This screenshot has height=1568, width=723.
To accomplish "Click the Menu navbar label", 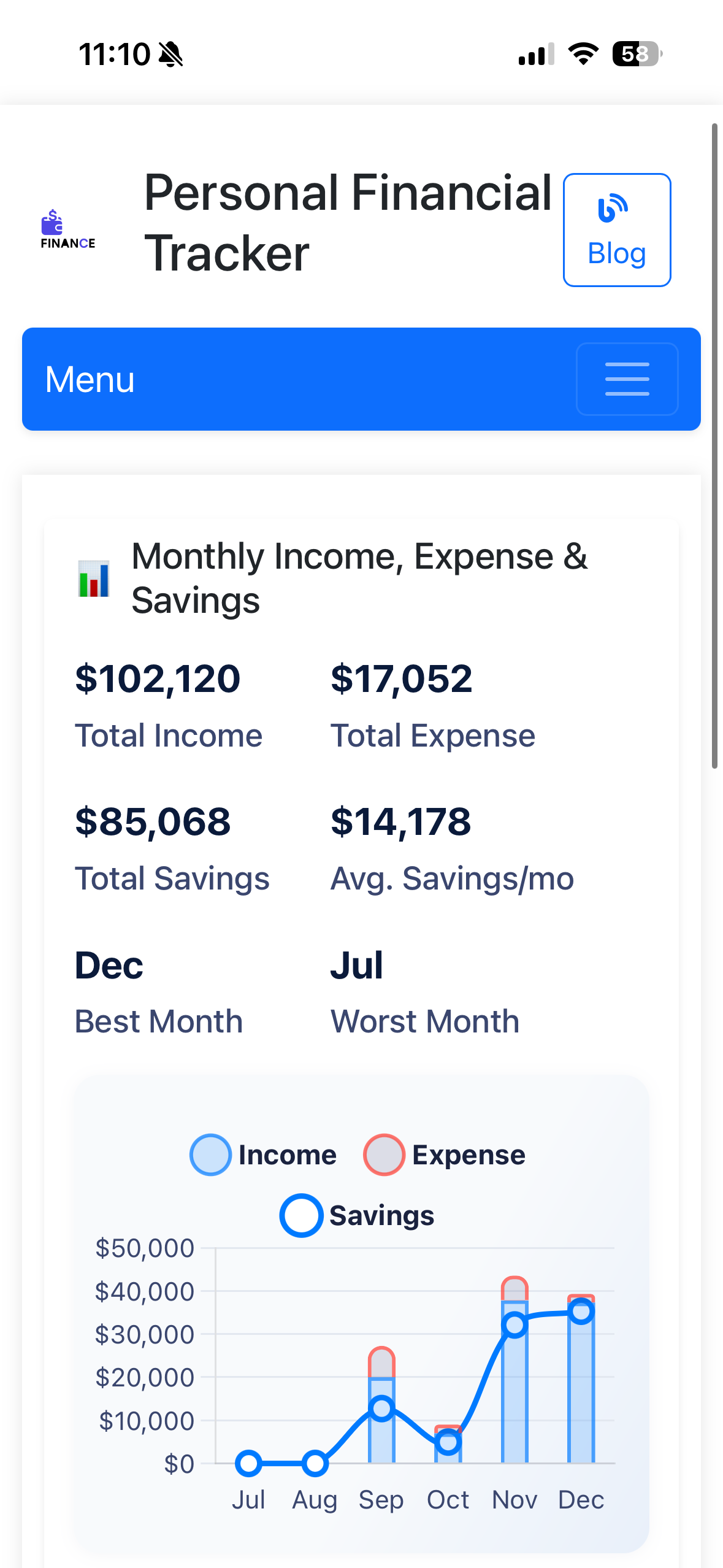I will click(x=90, y=379).
